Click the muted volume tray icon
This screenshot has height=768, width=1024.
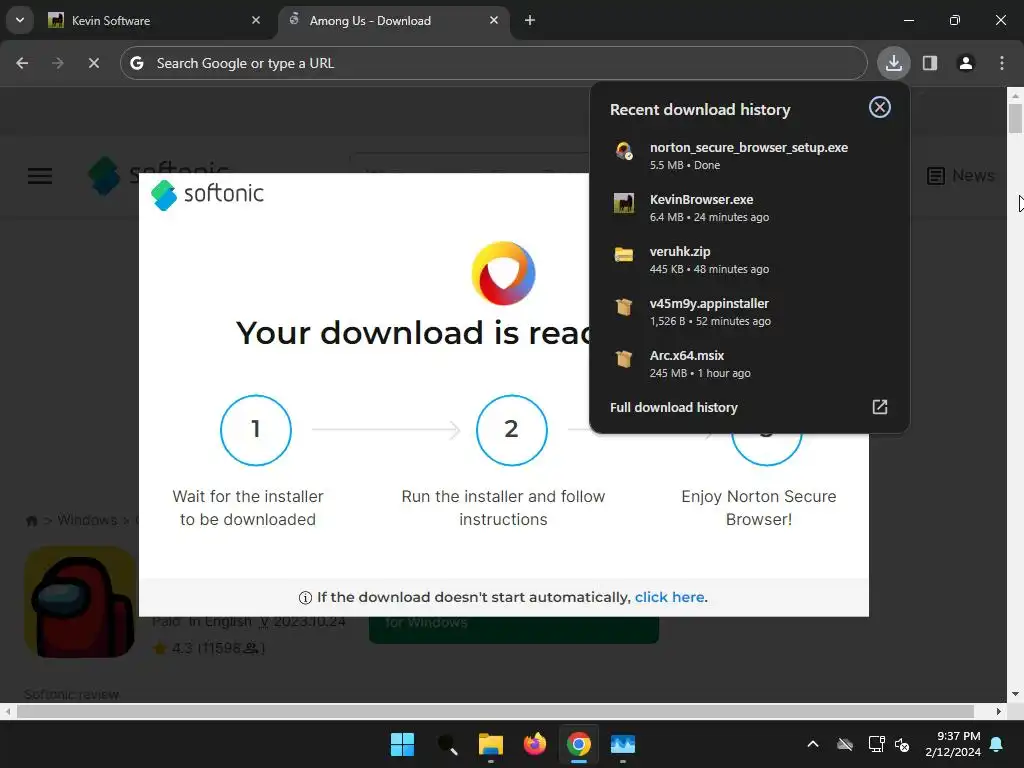(x=903, y=744)
